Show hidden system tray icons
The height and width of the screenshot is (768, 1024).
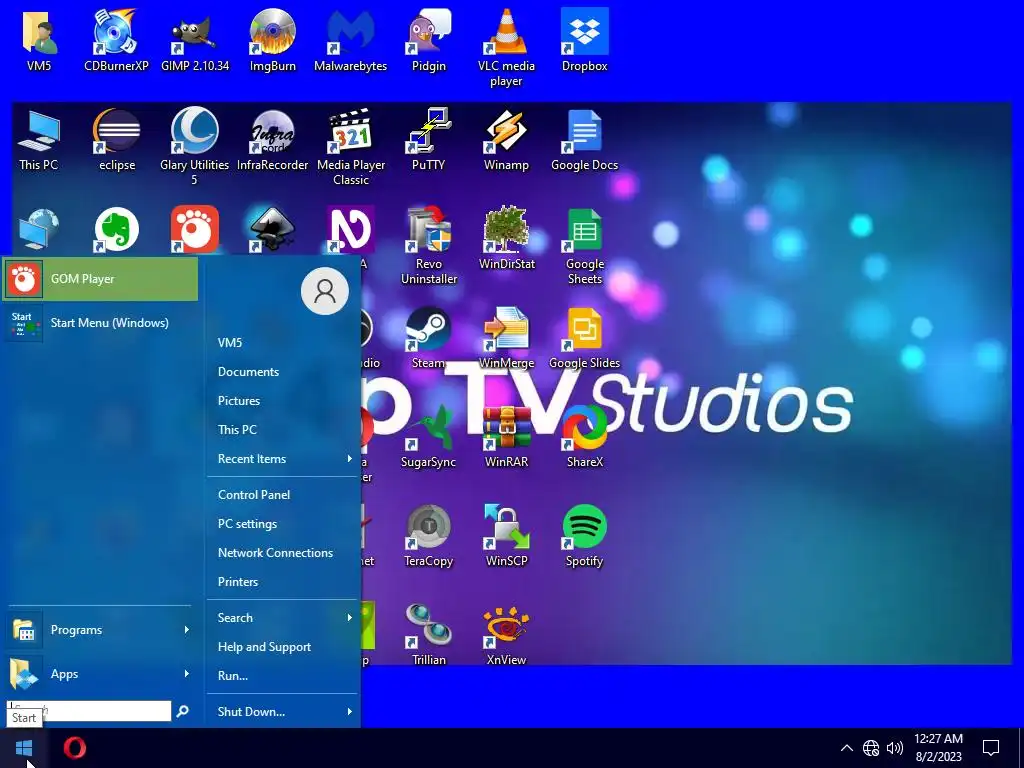[x=846, y=748]
